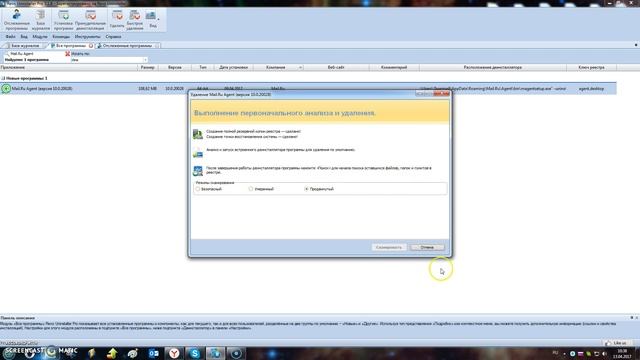Click the Uninstall (Удалить) toolbar icon
The height and width of the screenshot is (360, 640).
click(117, 20)
